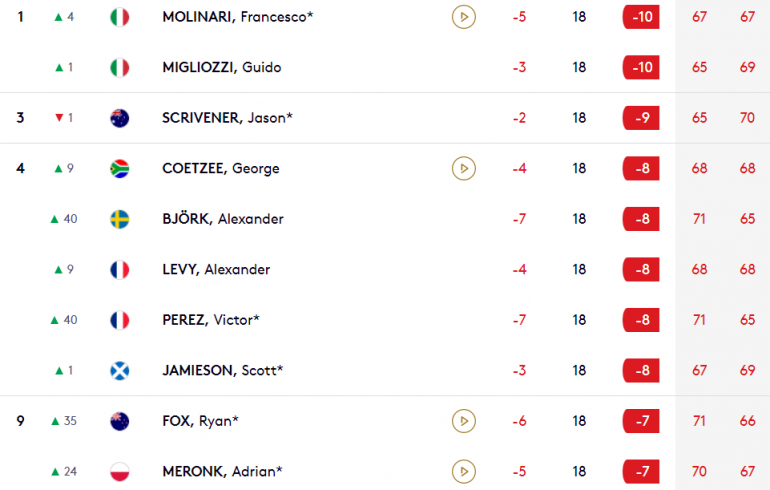Click the Italian flag beside Migliozzi
Screen dimensions: 770x490
click(x=119, y=67)
